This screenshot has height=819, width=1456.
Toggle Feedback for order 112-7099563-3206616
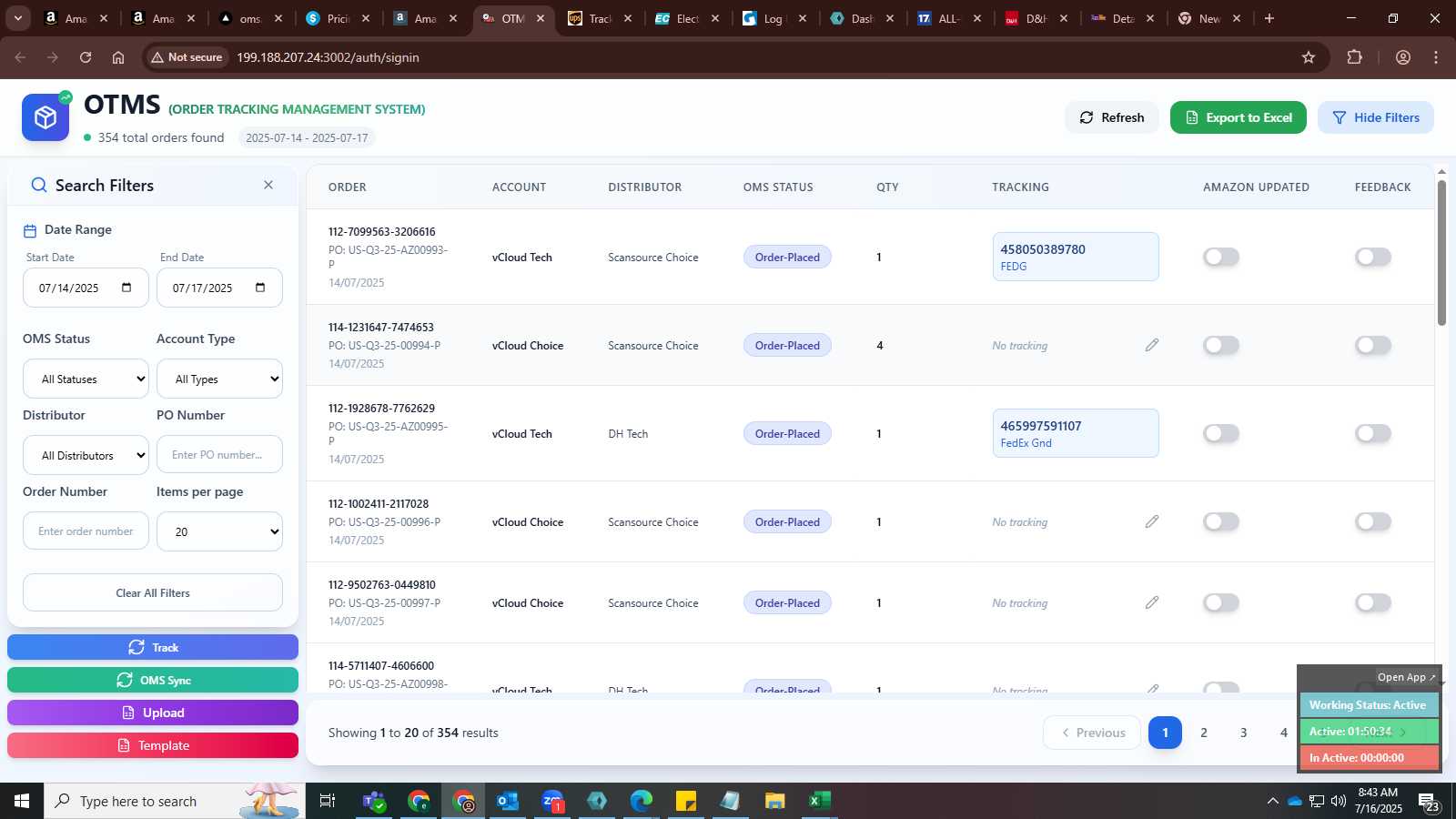pos(1373,257)
